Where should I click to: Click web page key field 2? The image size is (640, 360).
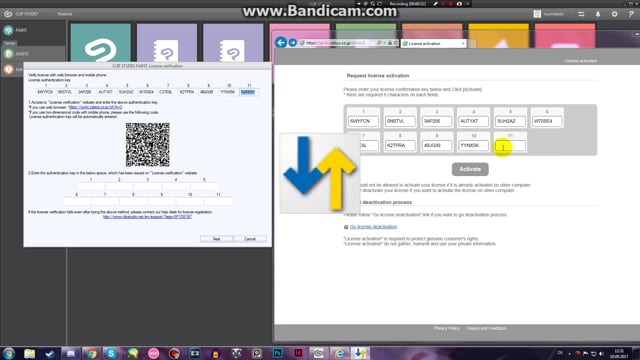(400, 121)
